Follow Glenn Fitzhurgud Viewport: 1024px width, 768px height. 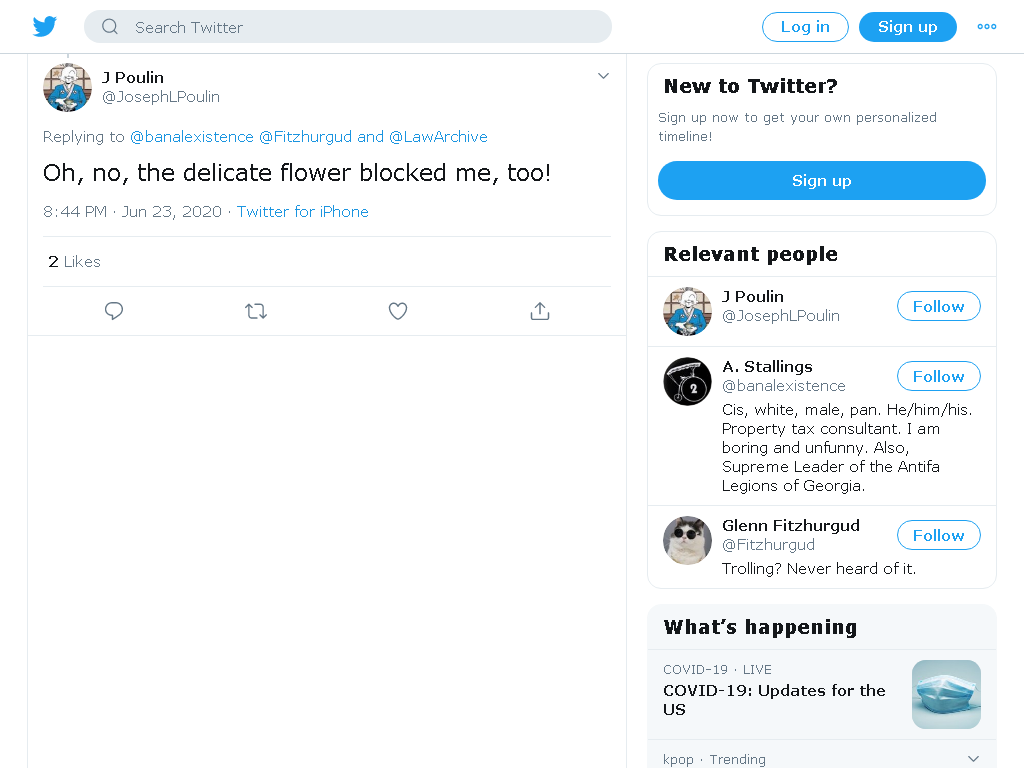[x=938, y=536]
